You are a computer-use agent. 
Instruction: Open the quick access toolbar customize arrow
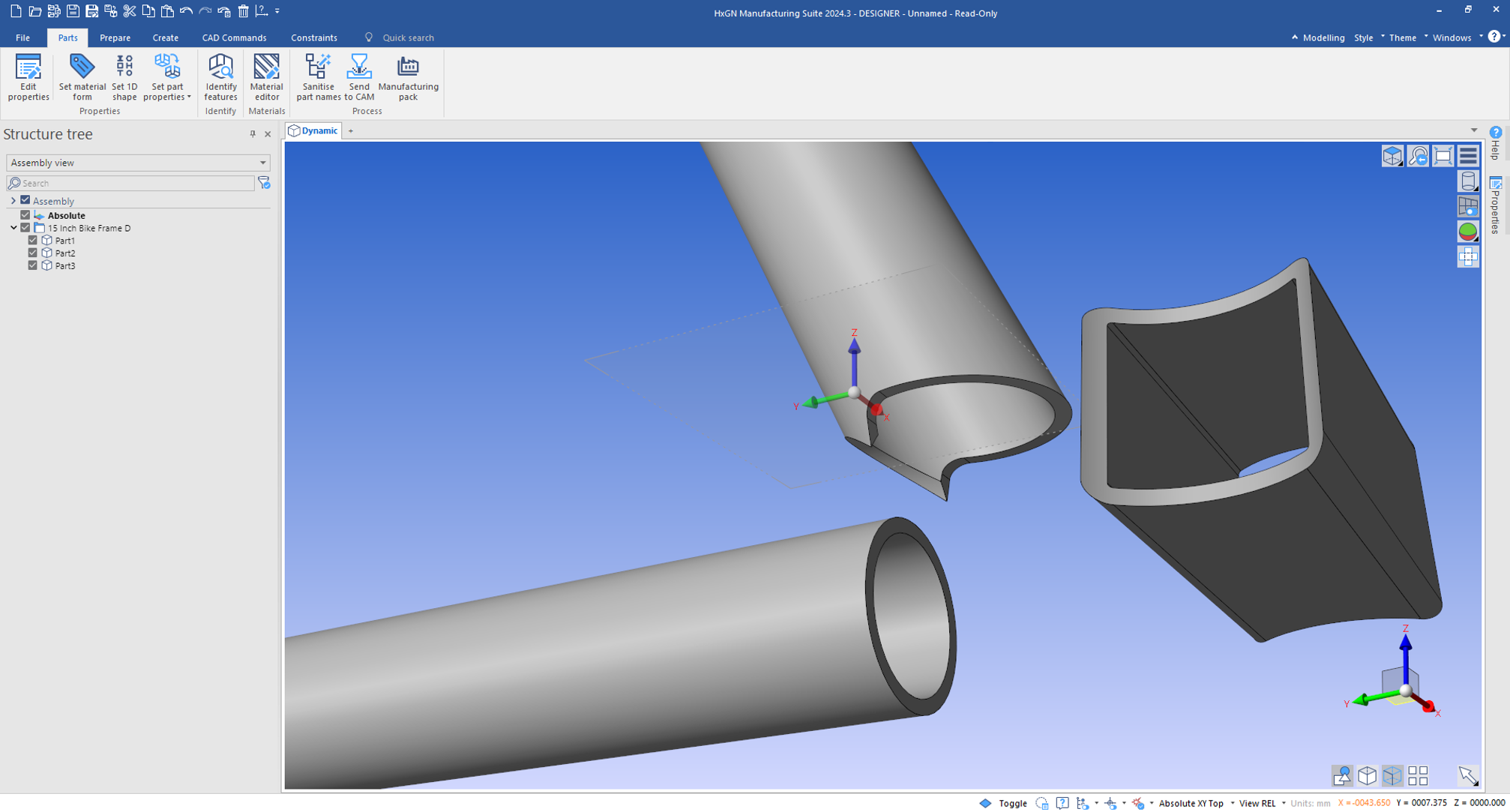tap(277, 11)
